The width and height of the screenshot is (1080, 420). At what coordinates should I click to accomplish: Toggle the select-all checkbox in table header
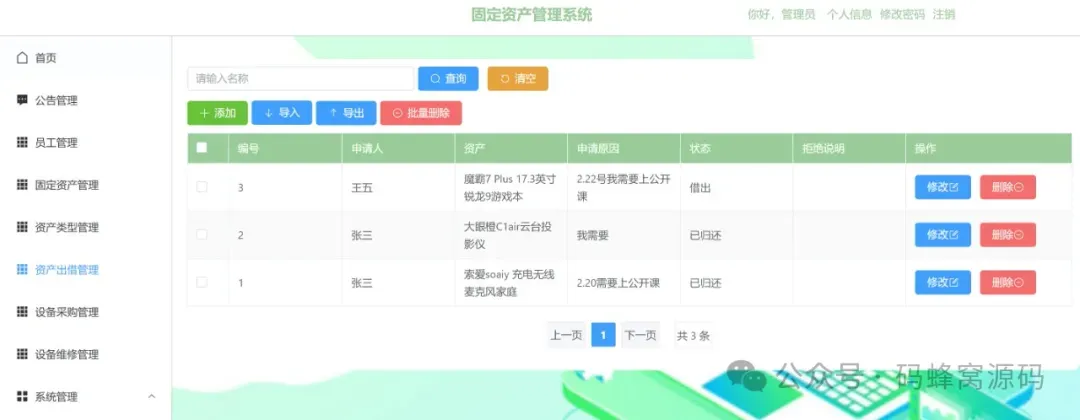tap(202, 147)
